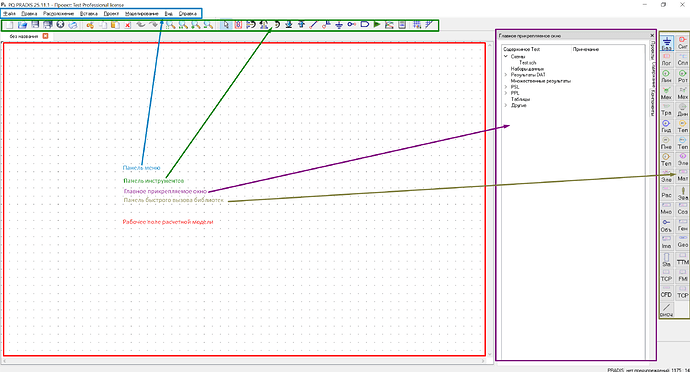
Task: Close the без названия schematic tab
Action: click(x=45, y=36)
